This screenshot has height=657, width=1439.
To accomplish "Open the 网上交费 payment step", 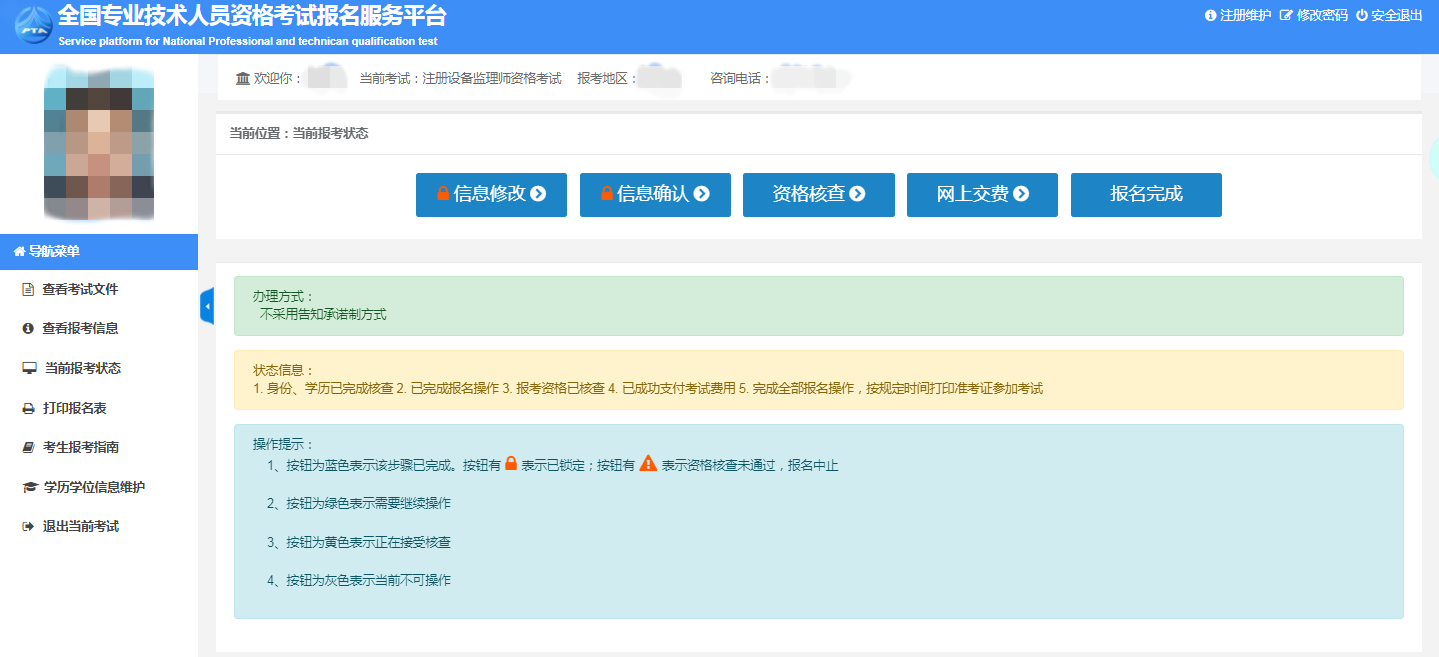I will point(982,194).
